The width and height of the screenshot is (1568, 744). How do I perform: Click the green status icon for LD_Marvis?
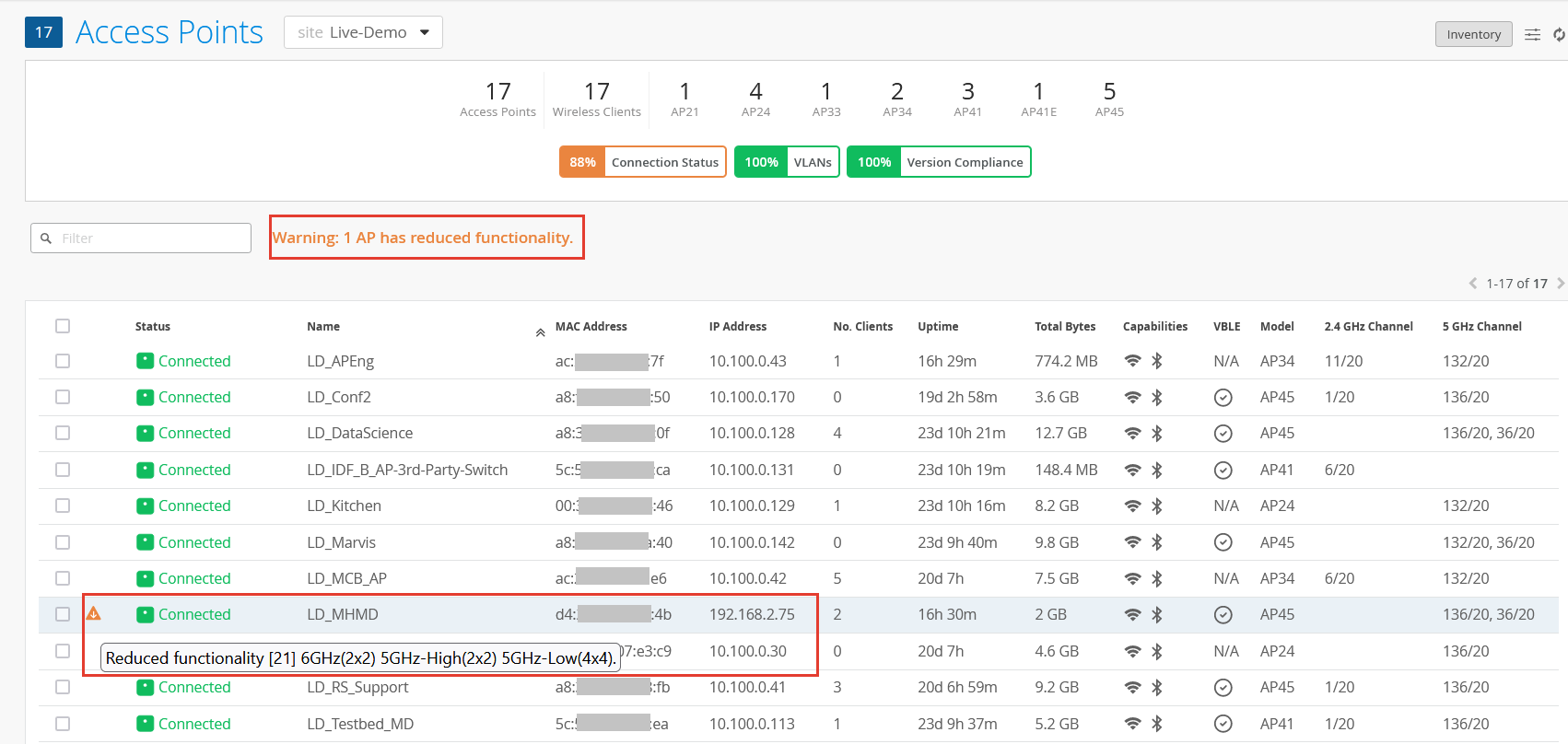pyautogui.click(x=145, y=542)
